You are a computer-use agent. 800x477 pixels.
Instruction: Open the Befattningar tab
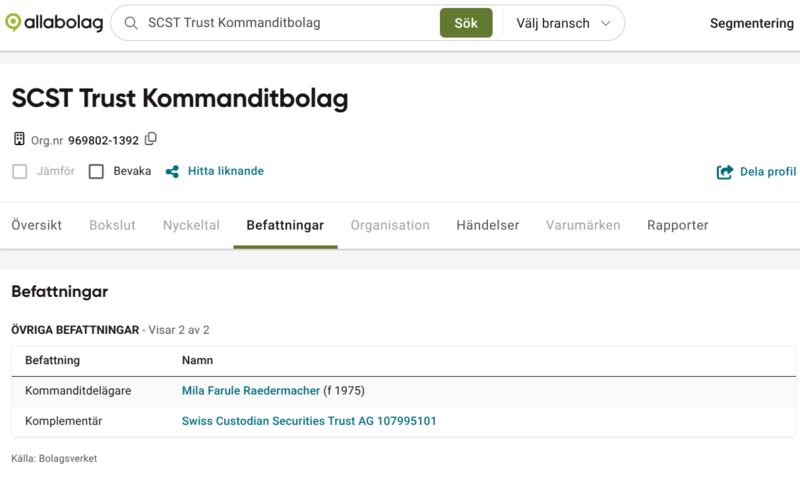click(x=285, y=225)
